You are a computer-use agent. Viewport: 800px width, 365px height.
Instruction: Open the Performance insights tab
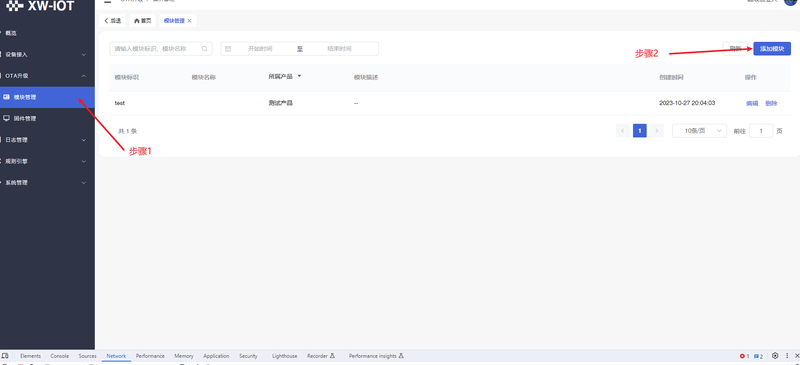coord(376,356)
